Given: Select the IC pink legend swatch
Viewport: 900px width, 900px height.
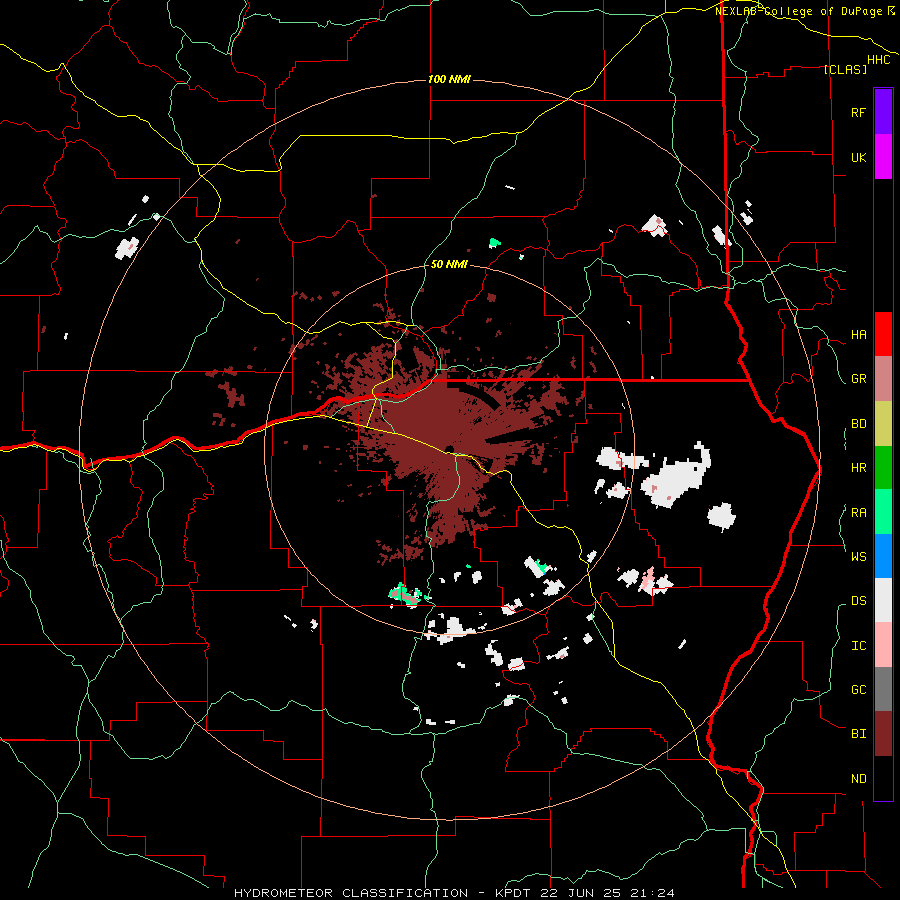Looking at the screenshot, I should pyautogui.click(x=883, y=645).
